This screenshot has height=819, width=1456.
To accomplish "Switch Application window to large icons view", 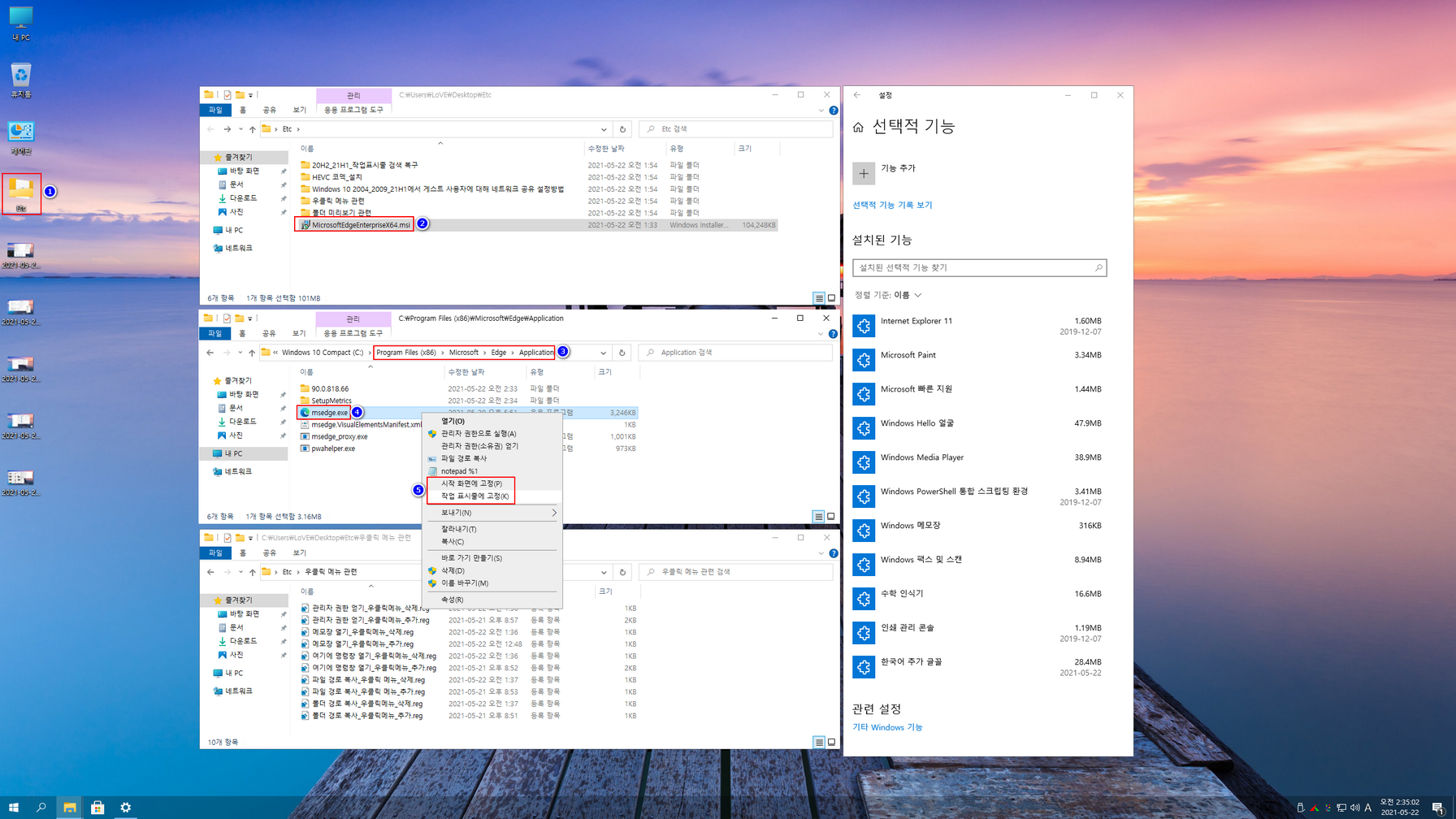I will 831,517.
